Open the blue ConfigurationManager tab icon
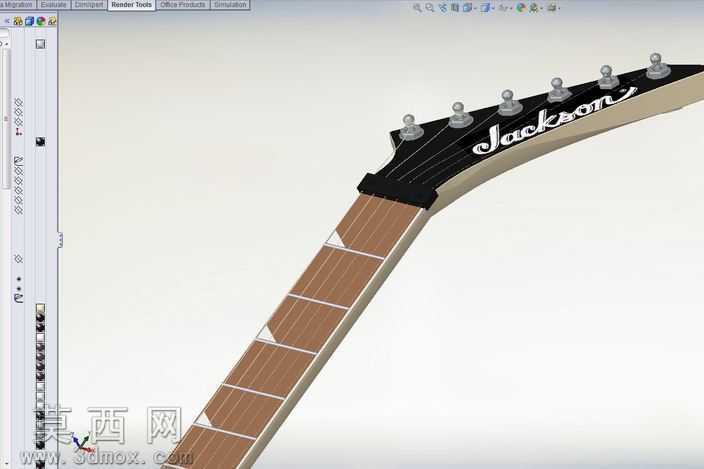704x469 pixels. pyautogui.click(x=30, y=21)
